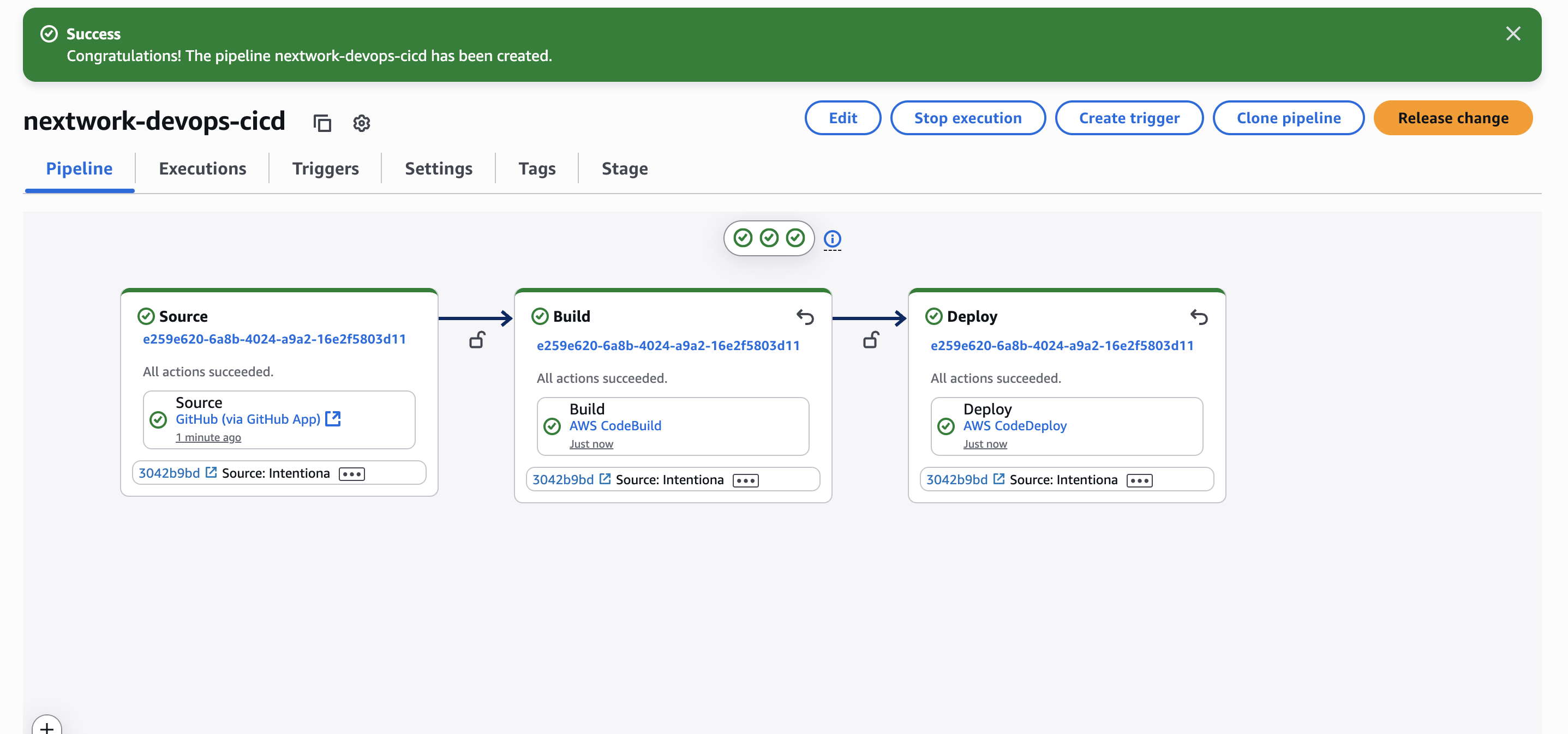Image resolution: width=1568 pixels, height=734 pixels.
Task: Copy the pipeline name with the copy icon
Action: [x=322, y=123]
